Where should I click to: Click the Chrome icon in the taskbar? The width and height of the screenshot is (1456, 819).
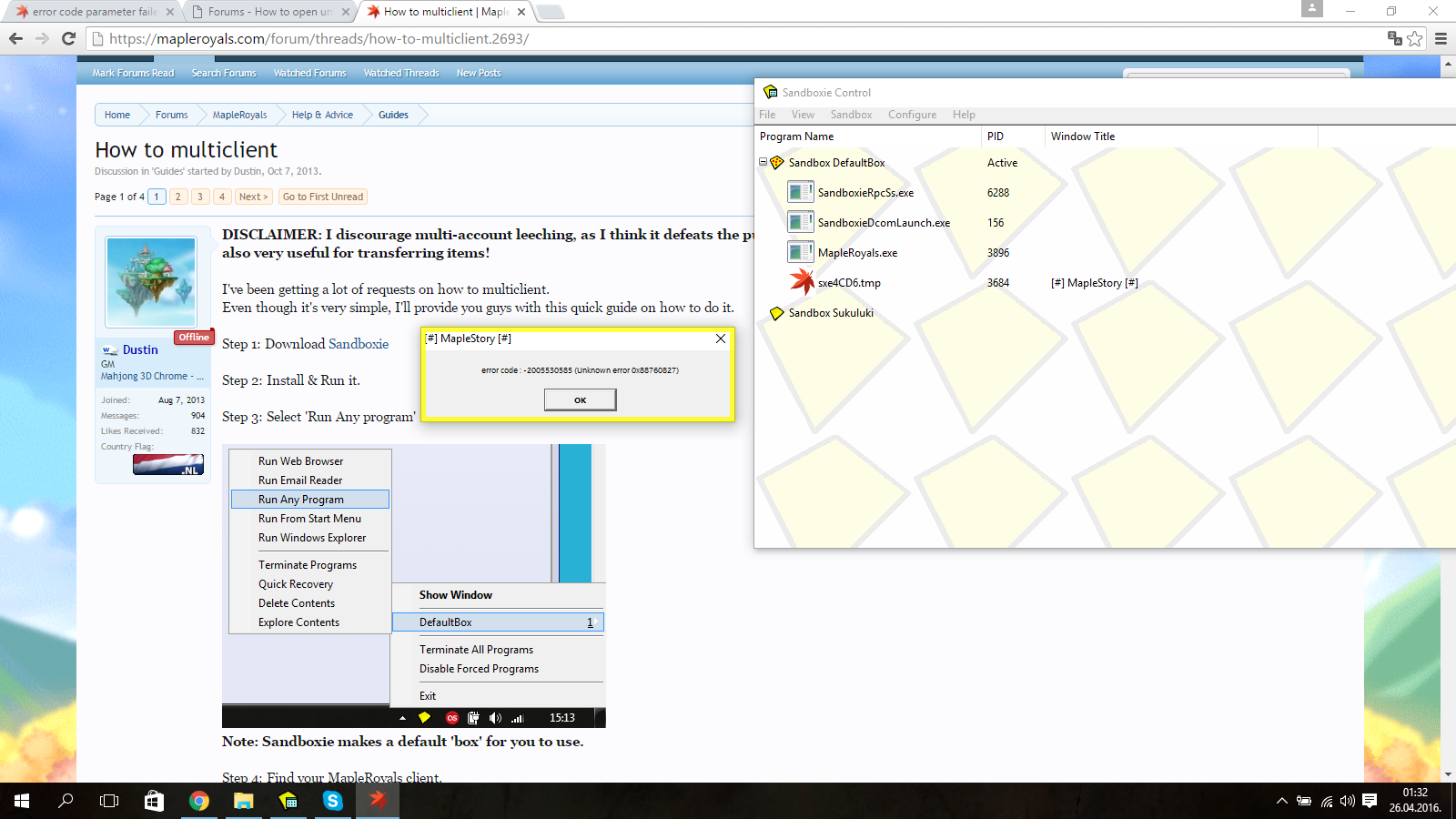[x=198, y=801]
